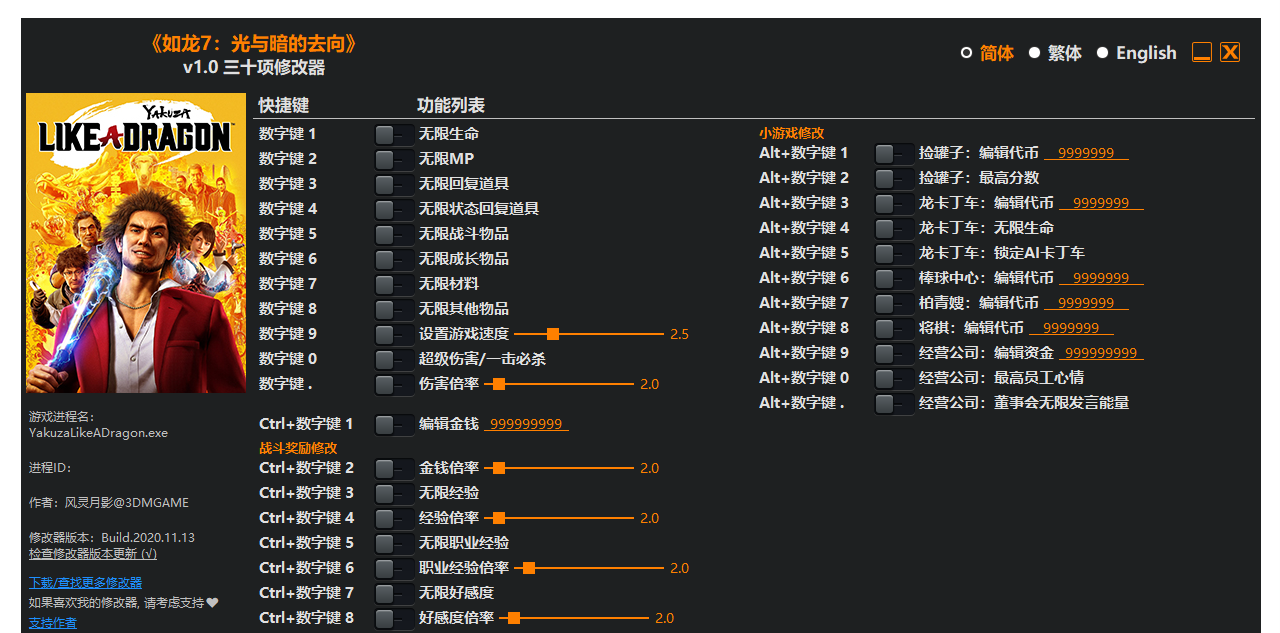
Task: Enable 经营公司: 董事会无限发言能量 toggle
Action: click(x=894, y=403)
